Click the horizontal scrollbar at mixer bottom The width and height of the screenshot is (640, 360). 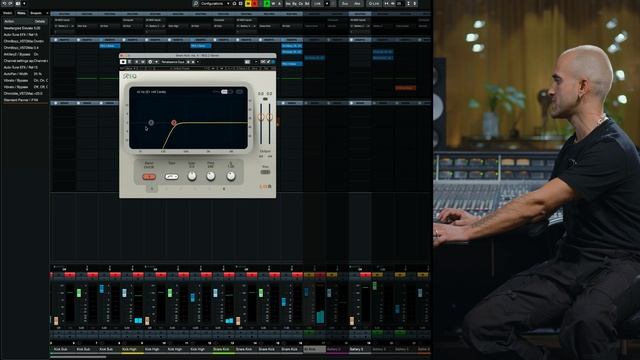pos(78,357)
